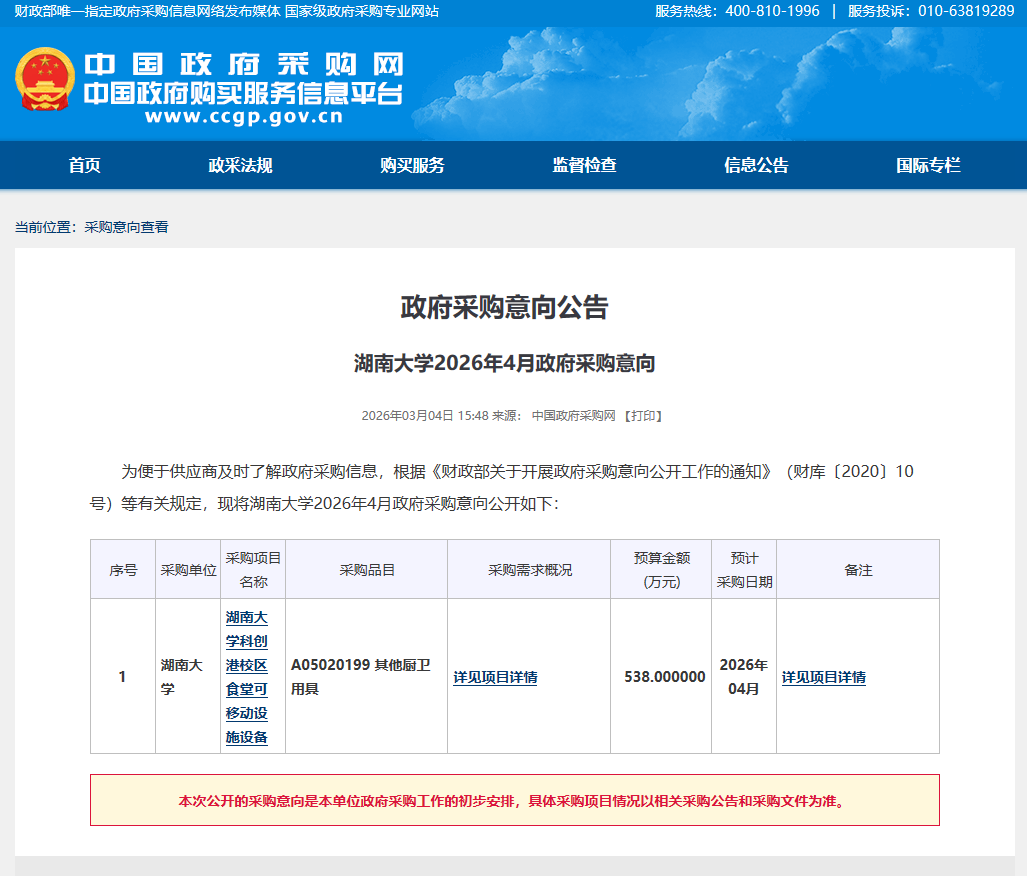The height and width of the screenshot is (876, 1027).
Task: Click the 序号 column header
Action: (123, 570)
